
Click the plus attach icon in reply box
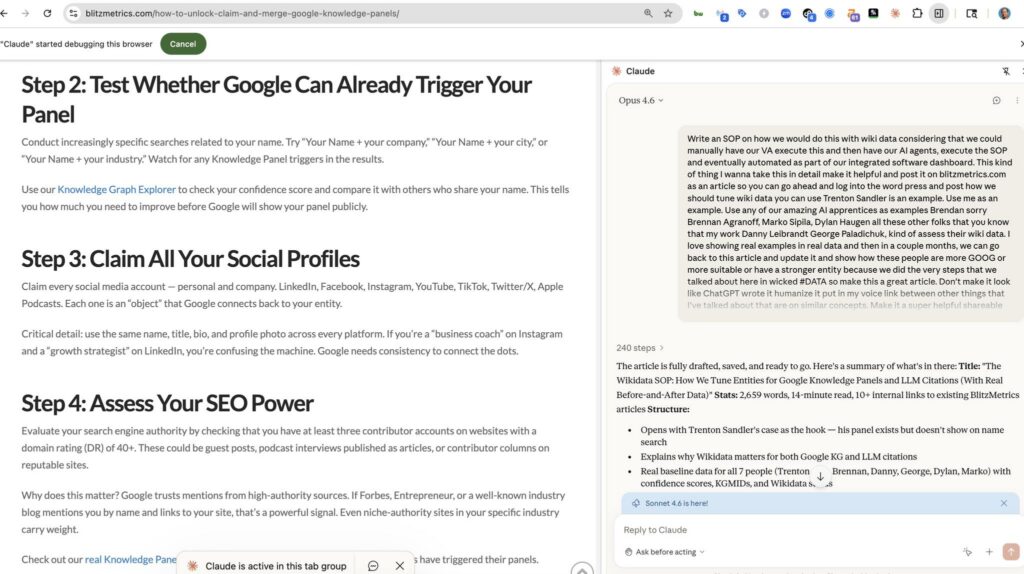pyautogui.click(x=989, y=552)
